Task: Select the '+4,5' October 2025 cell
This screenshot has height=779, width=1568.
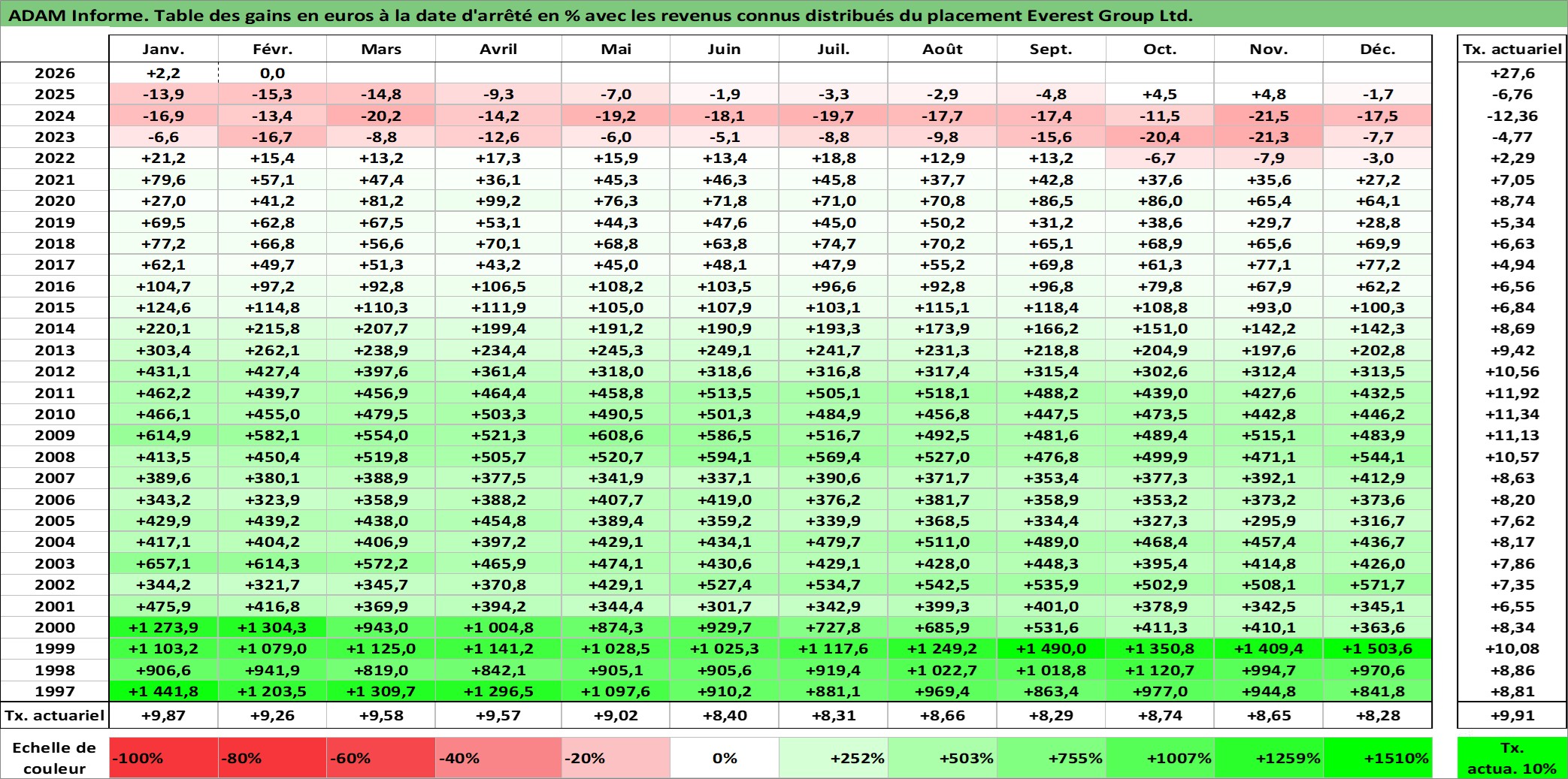Action: pyautogui.click(x=1160, y=94)
